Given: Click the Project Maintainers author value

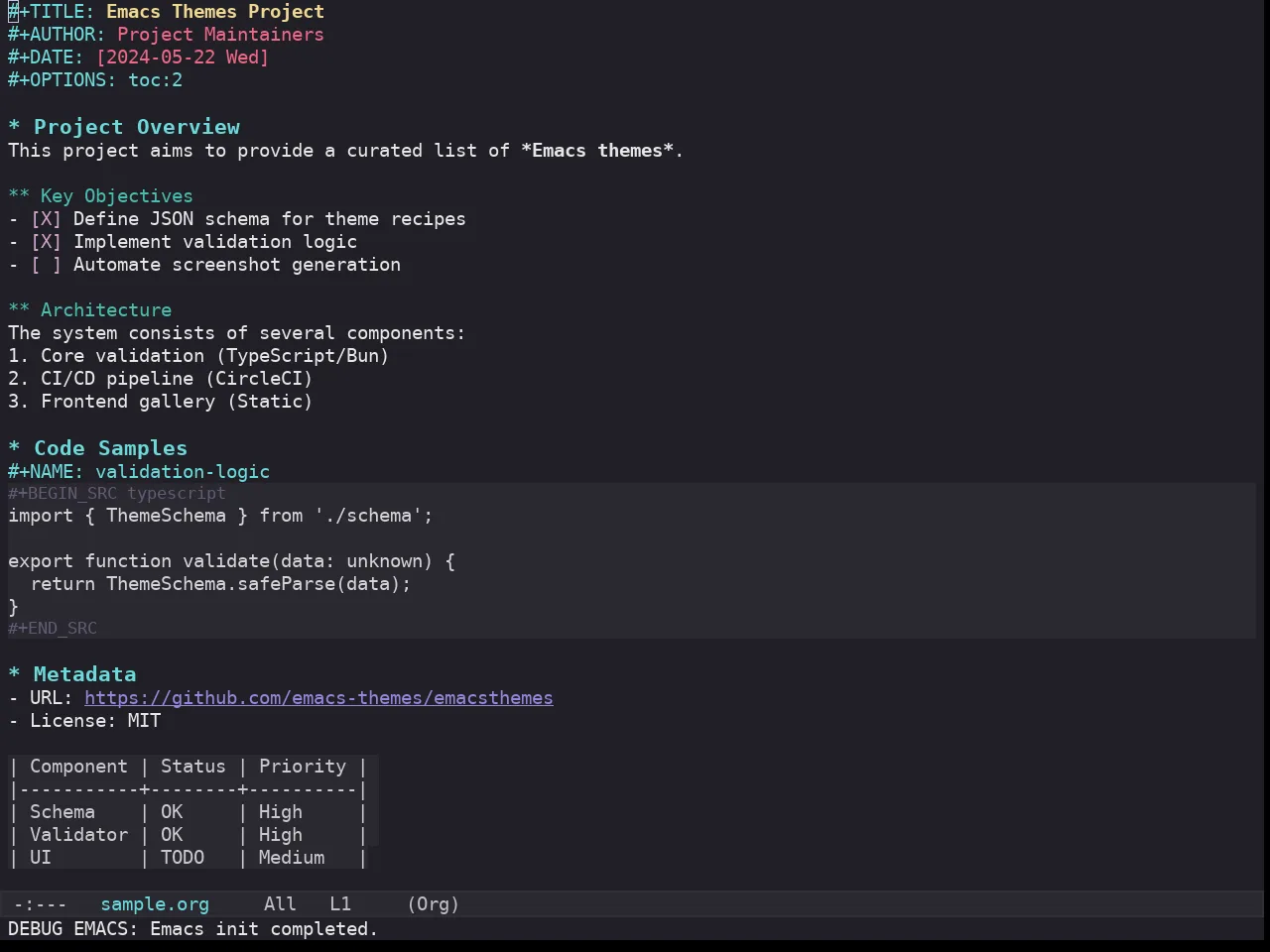Looking at the screenshot, I should pos(220,35).
